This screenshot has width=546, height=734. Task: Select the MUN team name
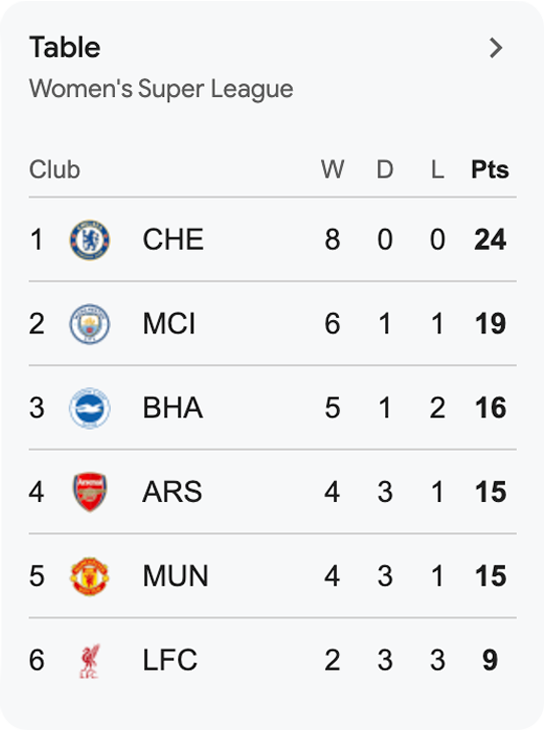(x=176, y=576)
